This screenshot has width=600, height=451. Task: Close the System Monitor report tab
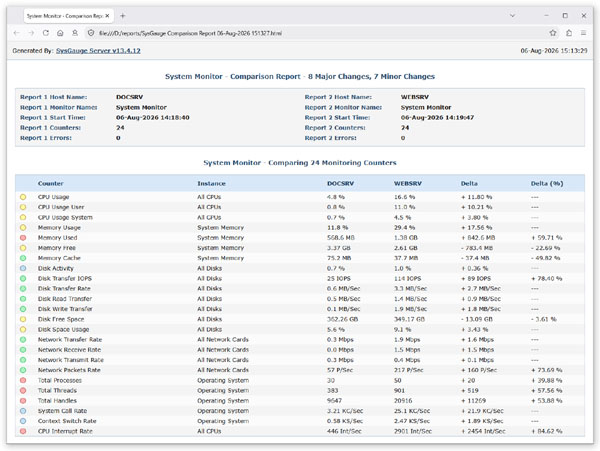click(108, 16)
